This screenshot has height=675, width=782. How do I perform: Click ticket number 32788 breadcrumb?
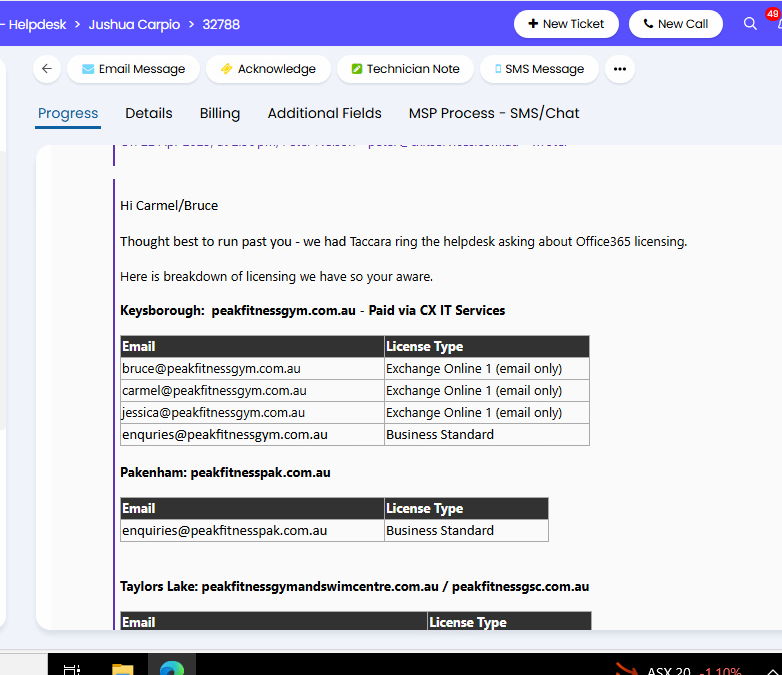click(x=221, y=24)
